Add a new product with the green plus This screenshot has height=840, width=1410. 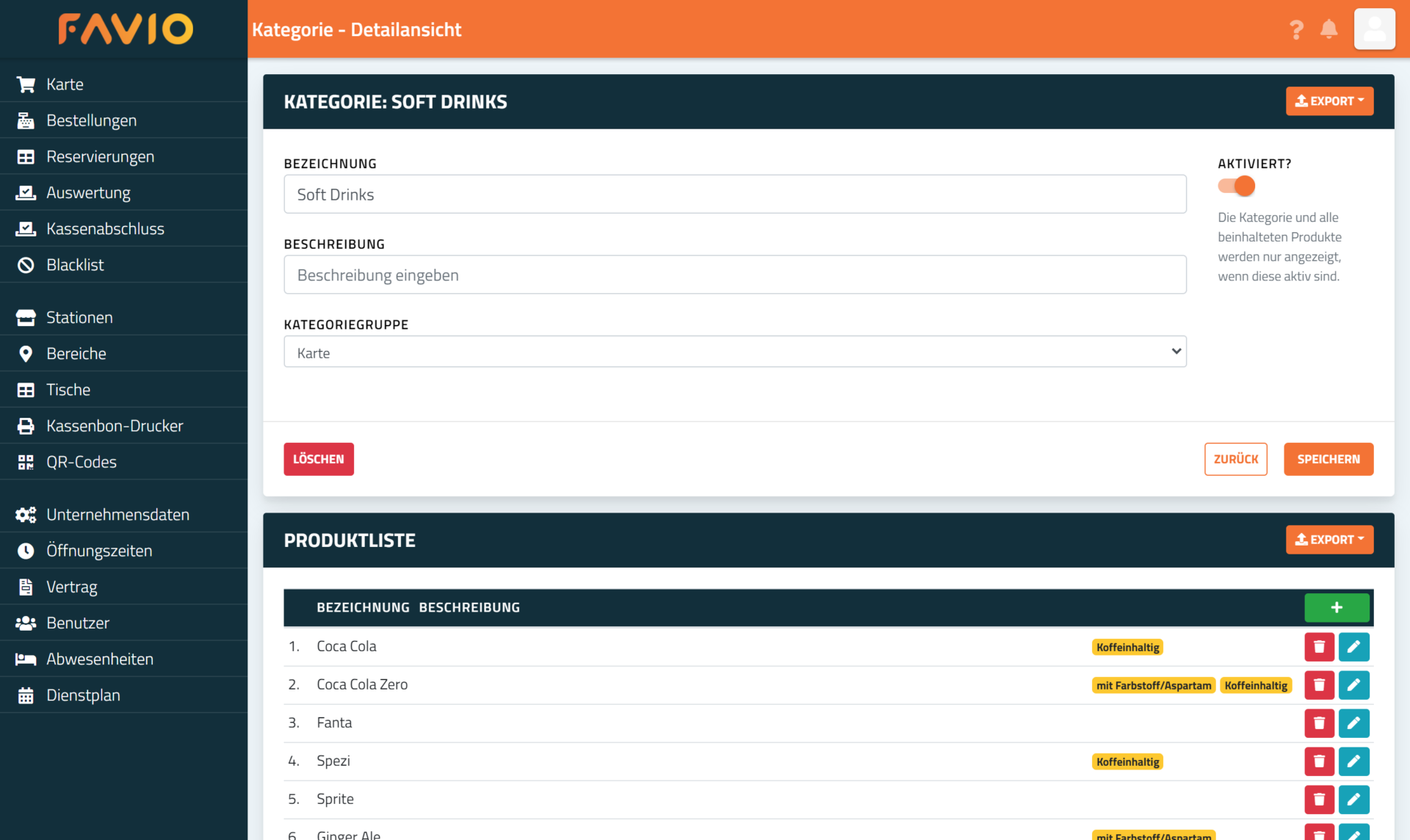tap(1337, 607)
